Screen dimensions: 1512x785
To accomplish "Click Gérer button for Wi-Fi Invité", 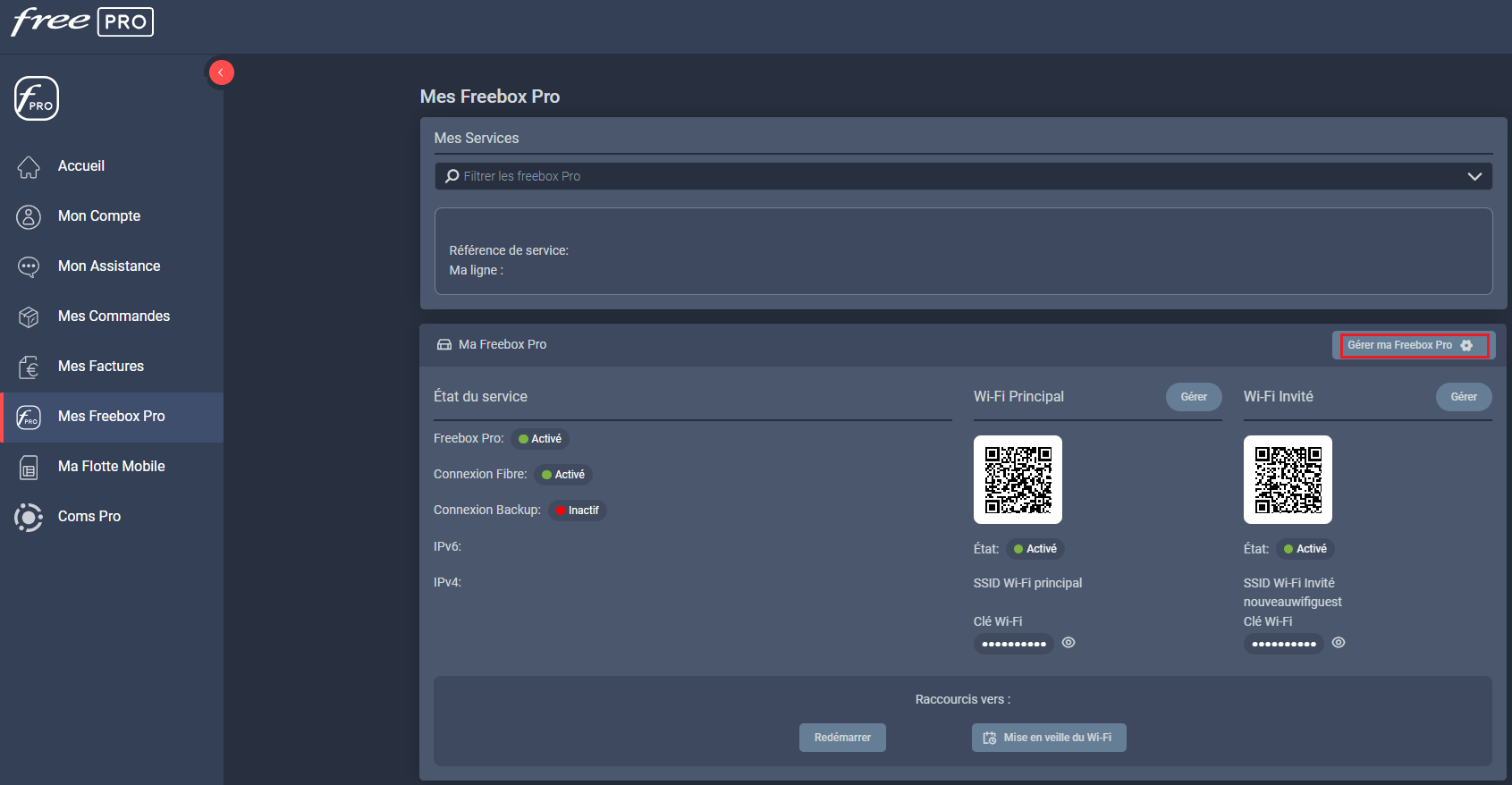I will tap(1464, 397).
